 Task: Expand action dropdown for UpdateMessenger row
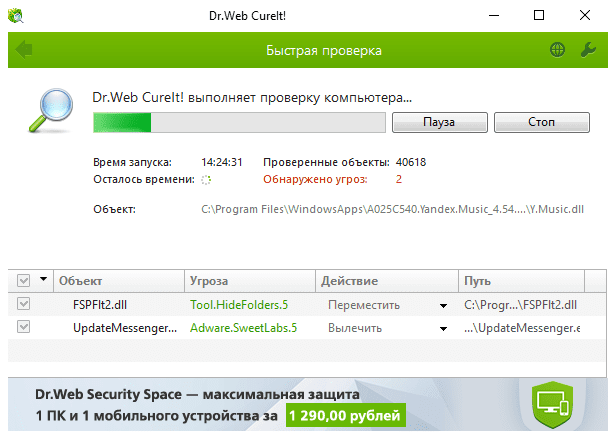coord(442,329)
